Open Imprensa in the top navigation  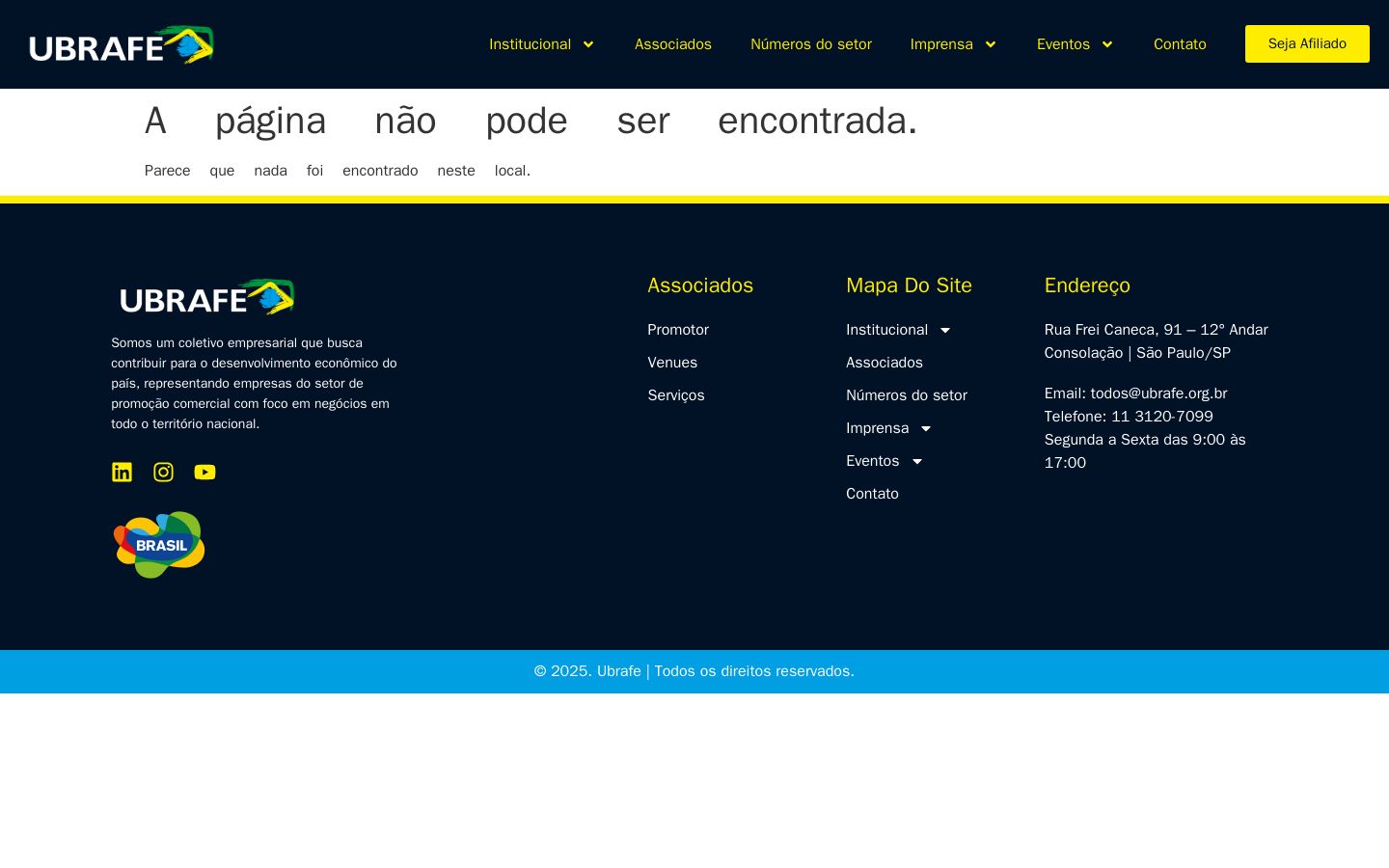(941, 44)
